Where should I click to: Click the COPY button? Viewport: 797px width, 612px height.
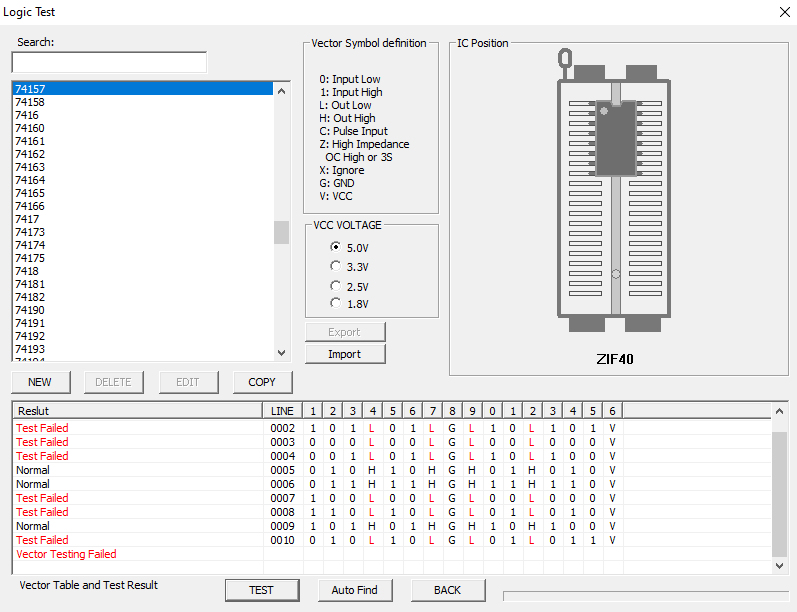262,382
